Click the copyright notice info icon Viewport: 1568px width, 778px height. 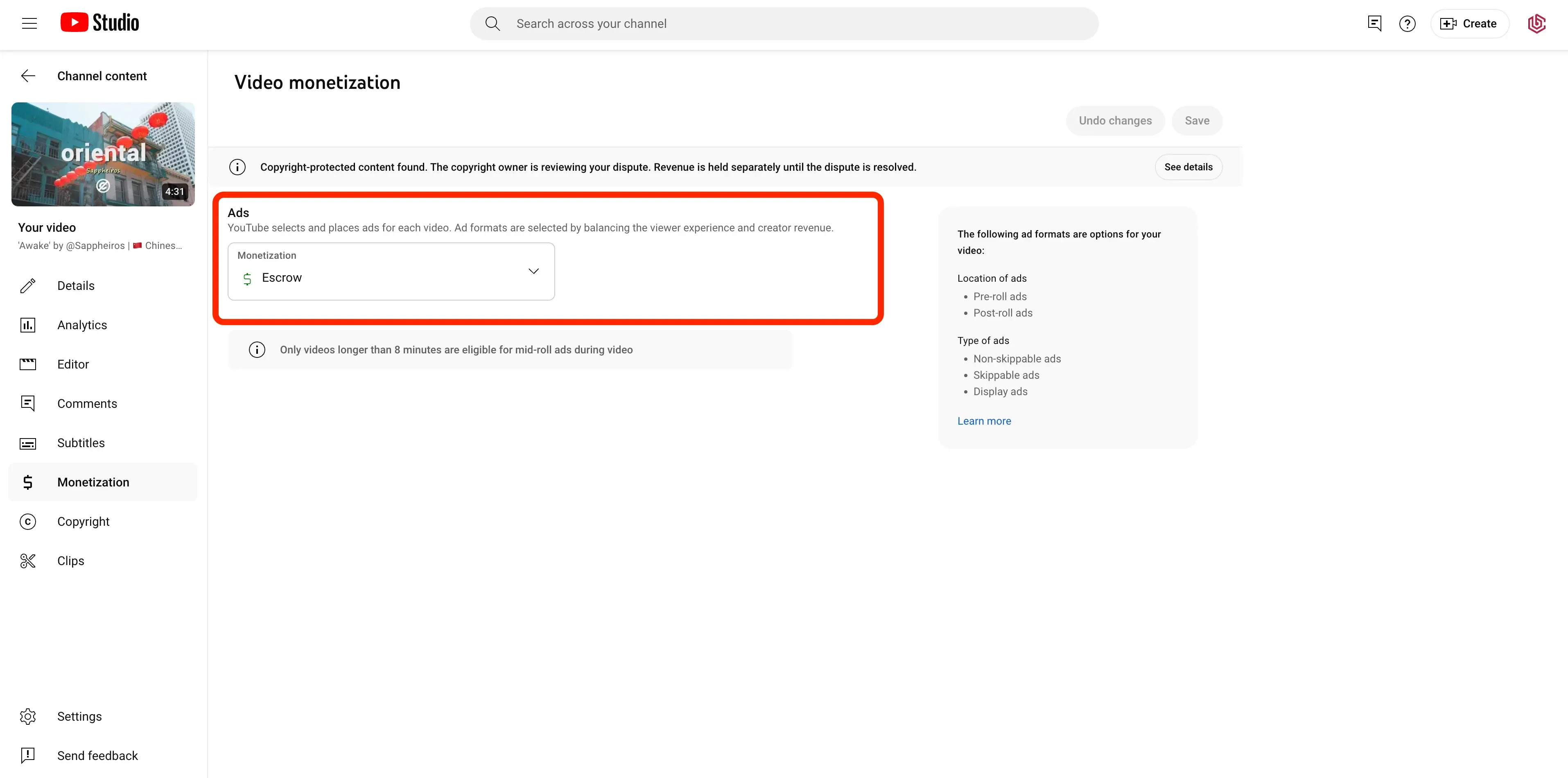tap(237, 167)
